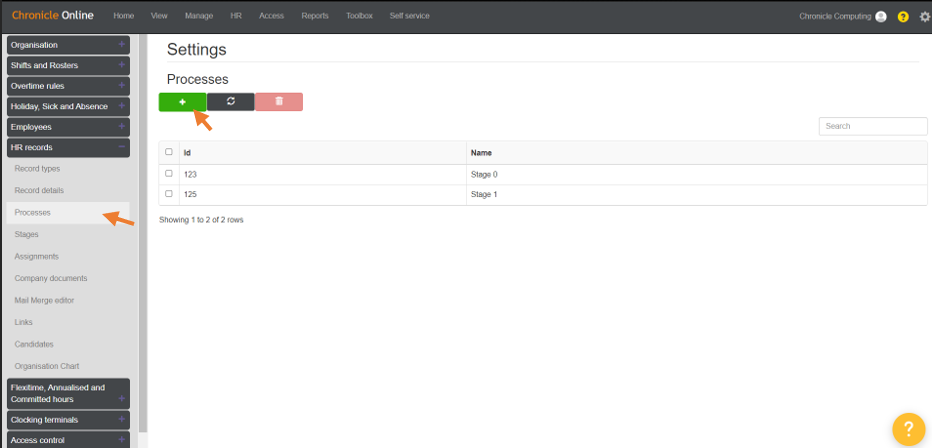Go to Assignments

(37, 257)
